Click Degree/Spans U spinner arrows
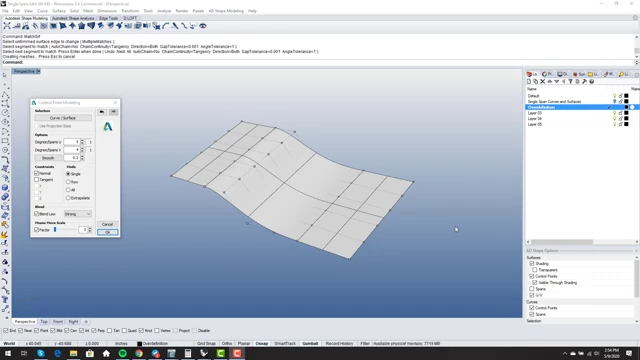Image resolution: width=640 pixels, height=360 pixels. [x=82, y=142]
